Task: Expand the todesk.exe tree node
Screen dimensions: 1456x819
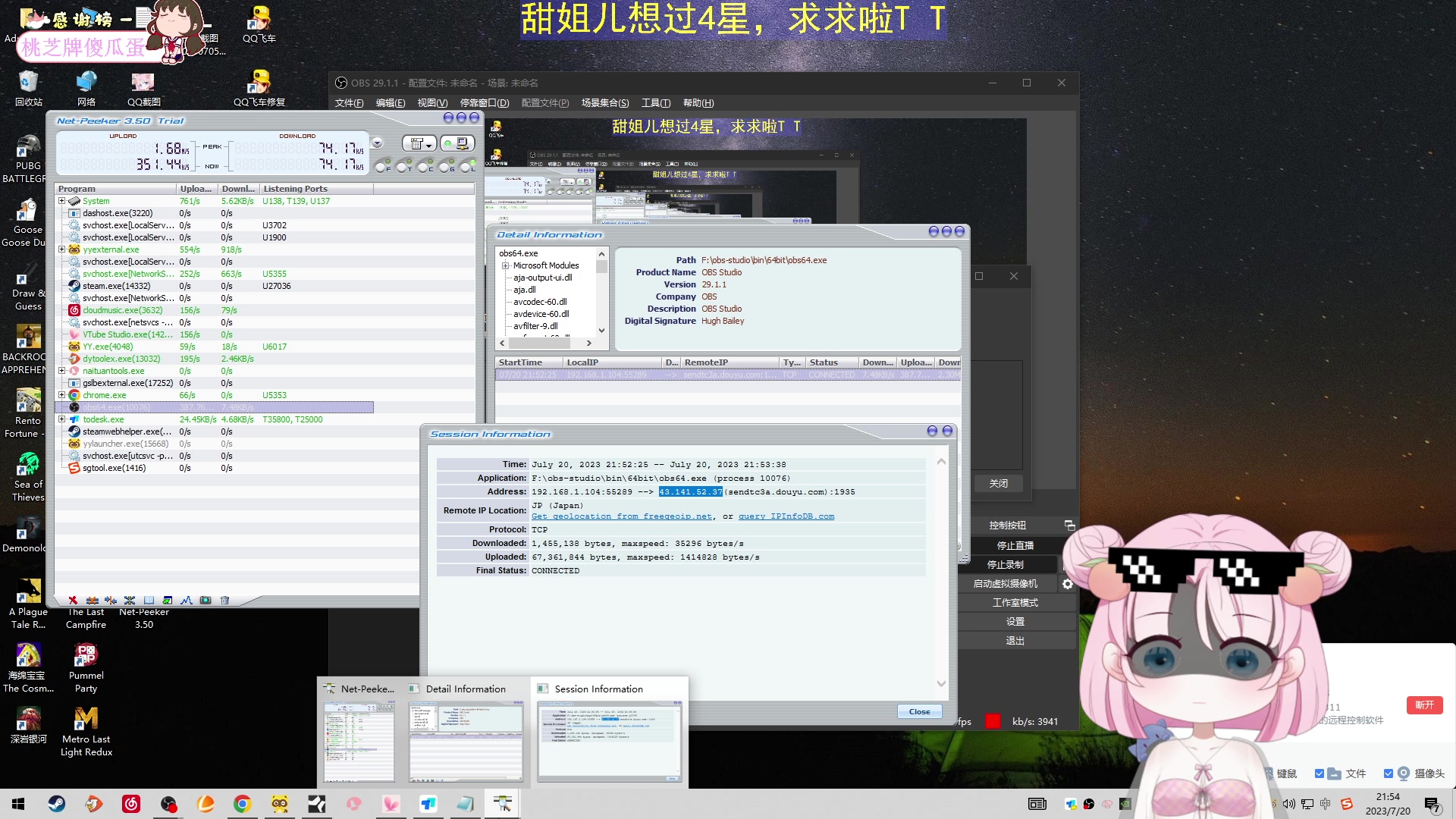Action: pyautogui.click(x=61, y=419)
